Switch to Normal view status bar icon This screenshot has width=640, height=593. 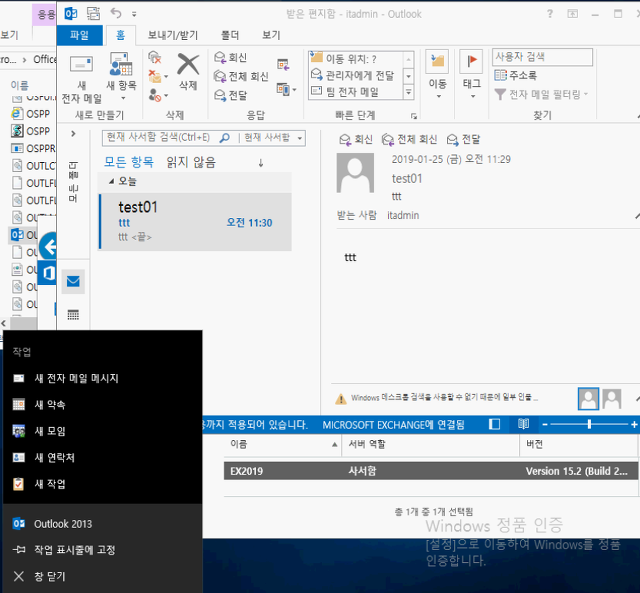tap(494, 424)
